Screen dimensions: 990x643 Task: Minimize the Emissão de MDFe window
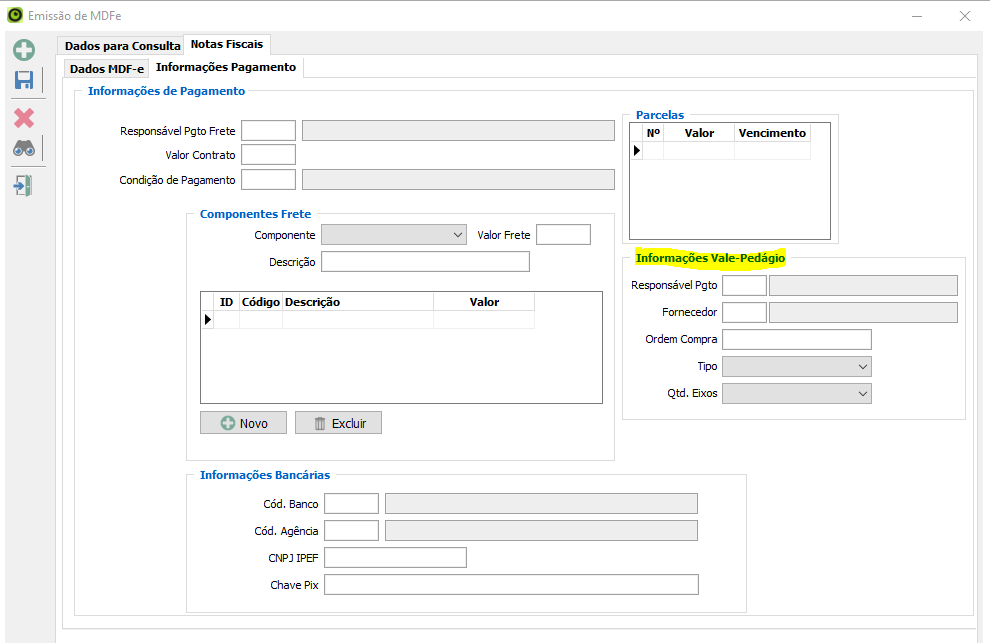click(917, 16)
